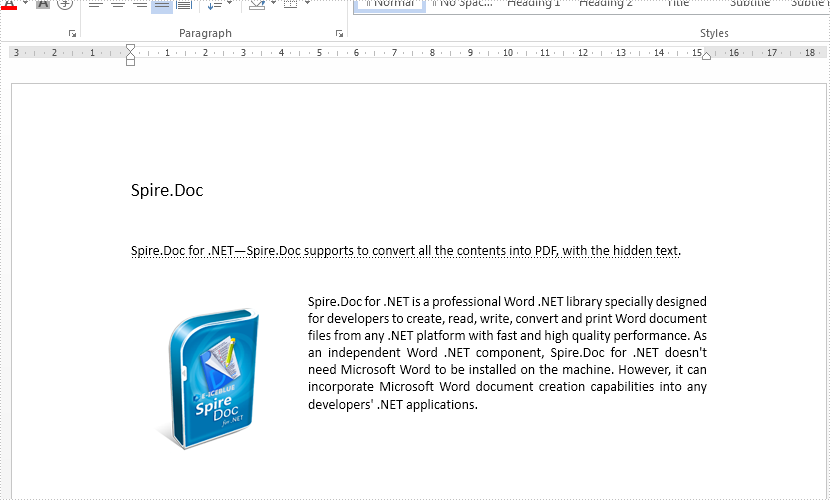The height and width of the screenshot is (500, 830).
Task: Click the Styles group label
Action: click(714, 33)
